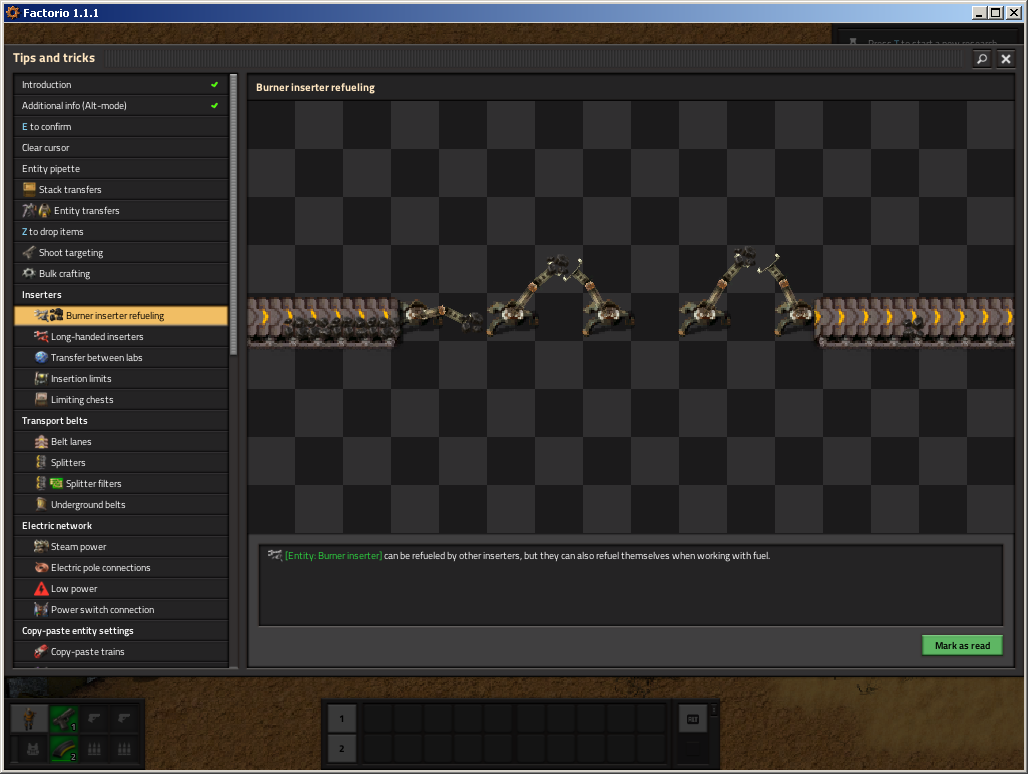
Task: Open the Underground belts icon
Action: point(41,504)
